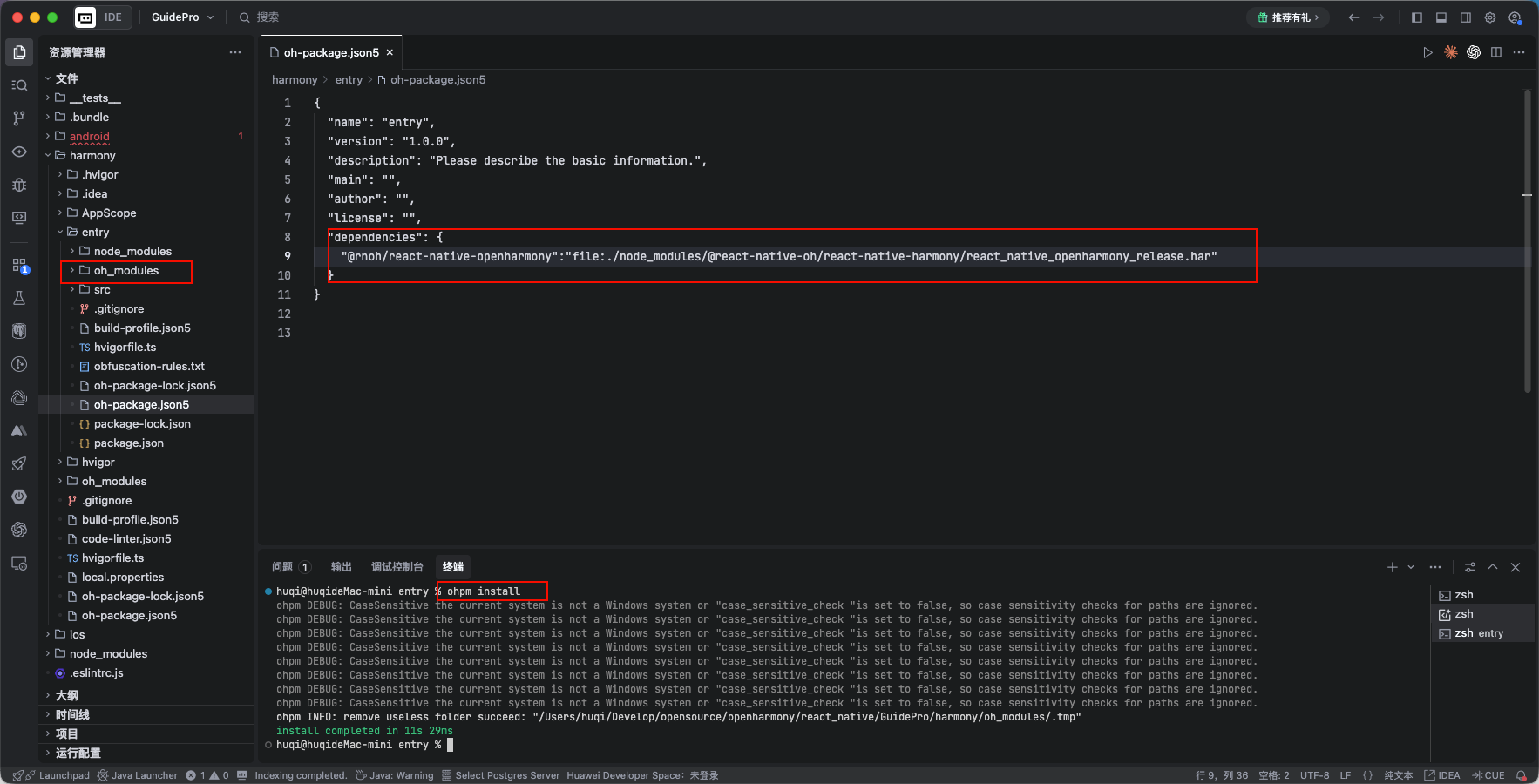Click the orange Claude spark icon in editor toolbar

[1451, 52]
